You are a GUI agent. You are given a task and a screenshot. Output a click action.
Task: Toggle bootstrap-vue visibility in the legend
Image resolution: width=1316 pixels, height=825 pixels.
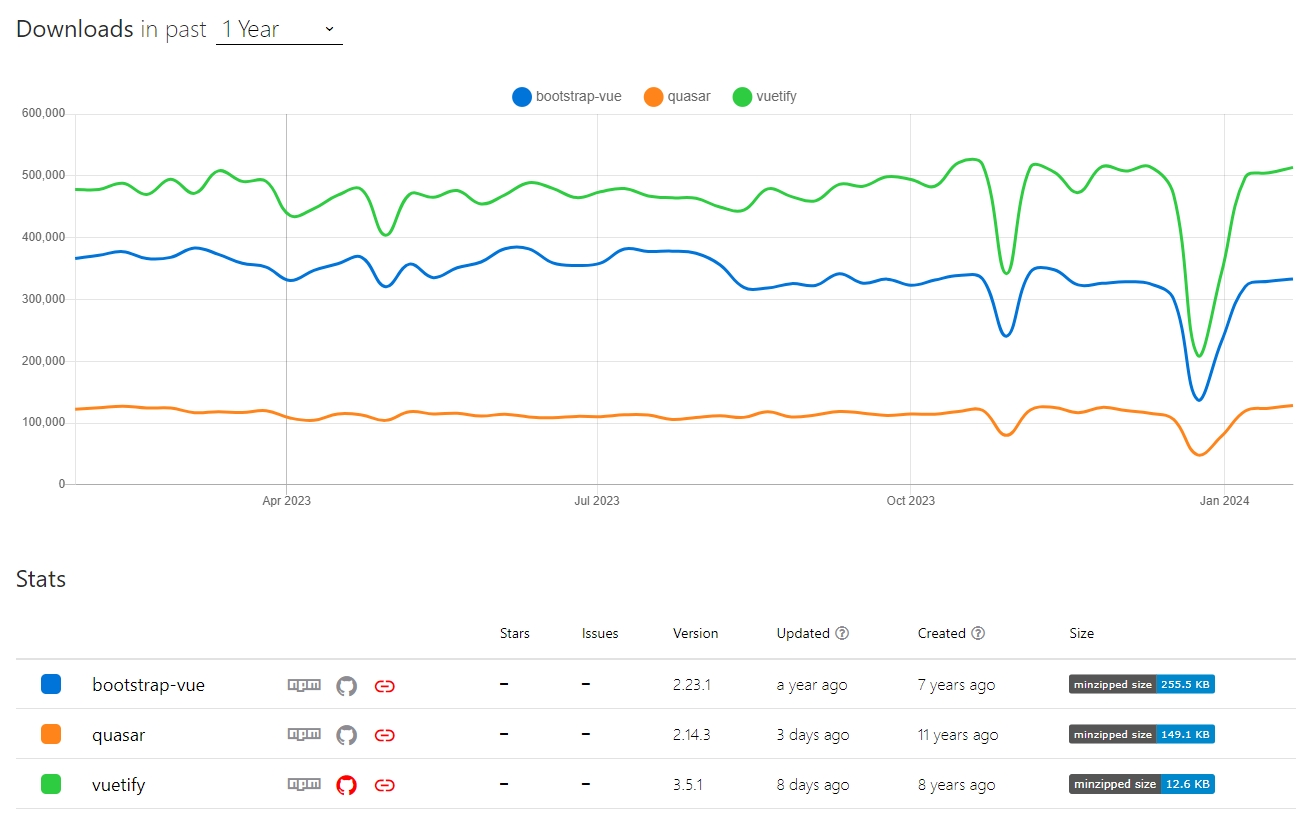566,96
